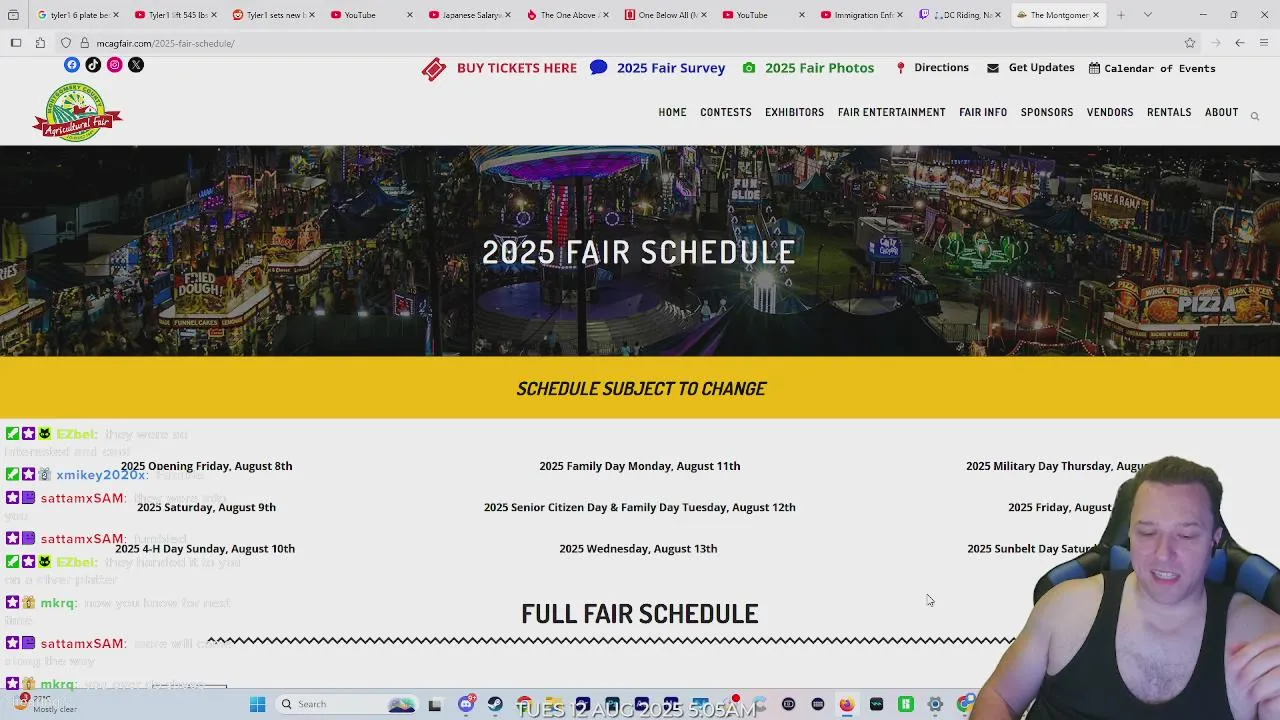
Task: Click the envelope icon beside Get Updates
Action: 992,68
